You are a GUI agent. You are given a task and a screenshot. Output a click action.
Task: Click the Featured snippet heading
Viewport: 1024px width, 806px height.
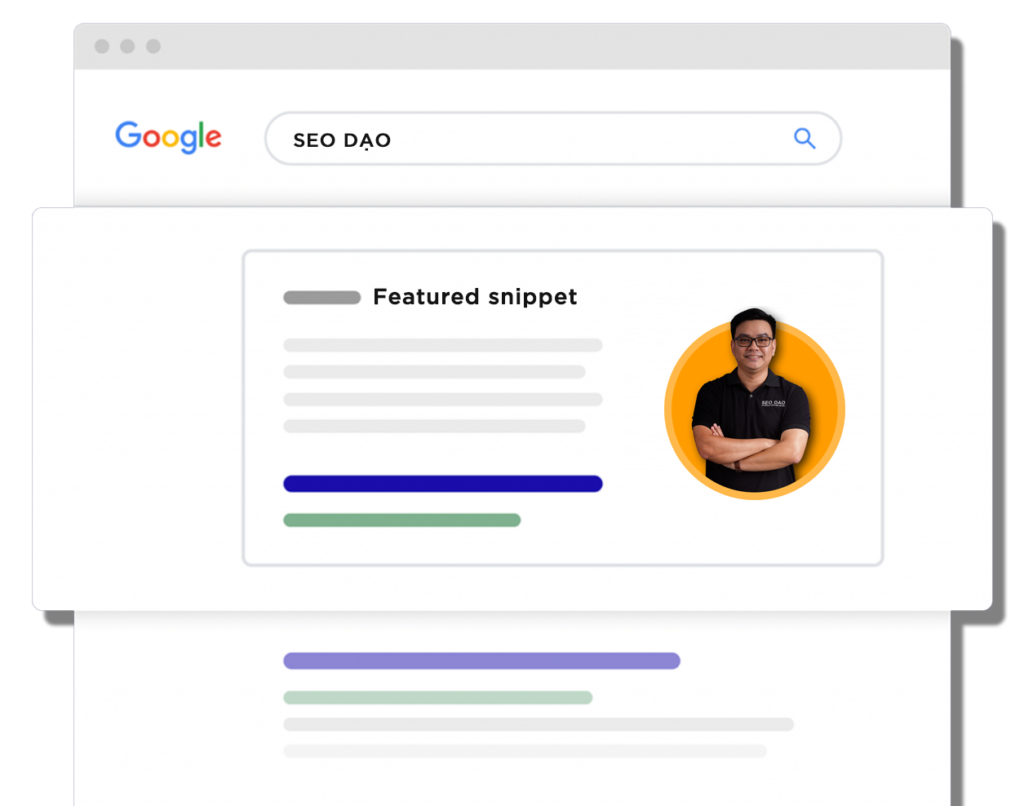pyautogui.click(x=475, y=297)
